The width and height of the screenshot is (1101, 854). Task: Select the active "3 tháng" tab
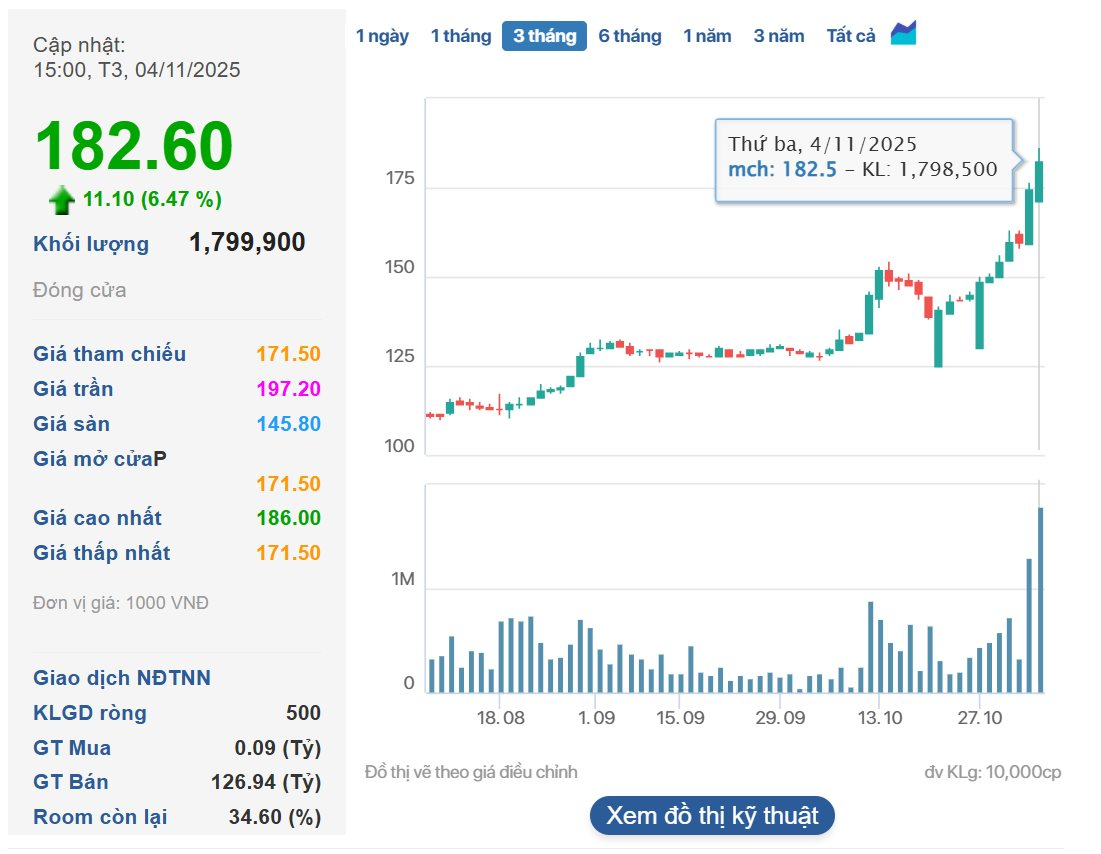pyautogui.click(x=544, y=36)
